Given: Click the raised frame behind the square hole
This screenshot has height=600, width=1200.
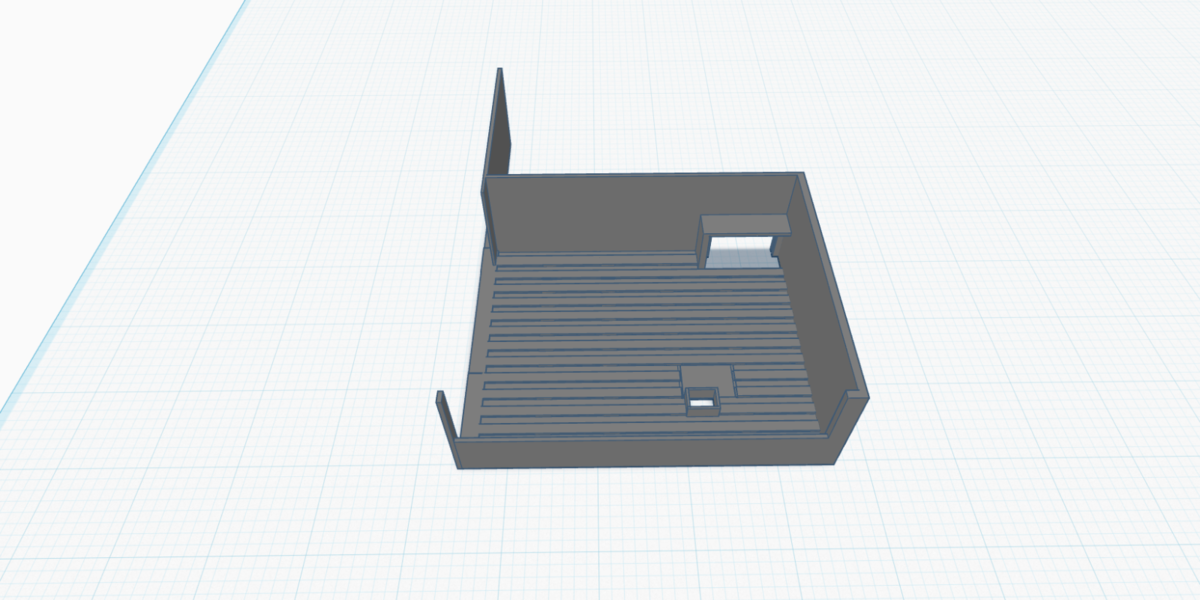Looking at the screenshot, I should (x=707, y=378).
